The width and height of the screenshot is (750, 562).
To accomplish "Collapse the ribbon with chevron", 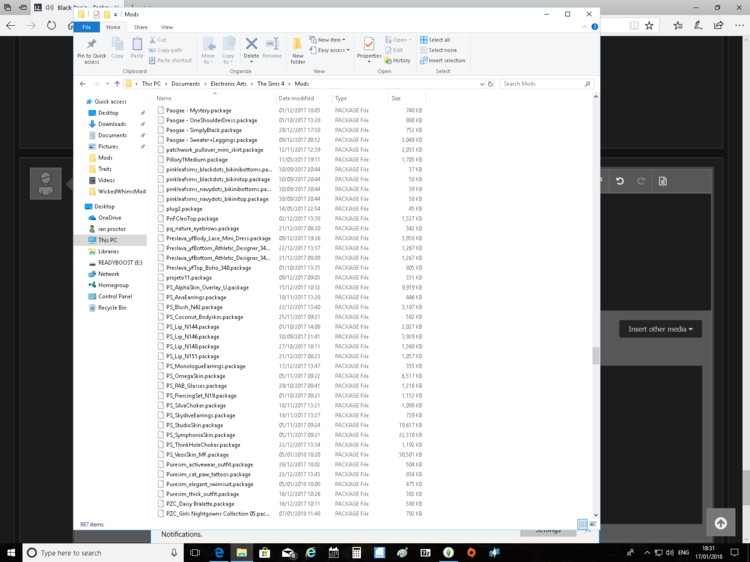I will 584,27.
